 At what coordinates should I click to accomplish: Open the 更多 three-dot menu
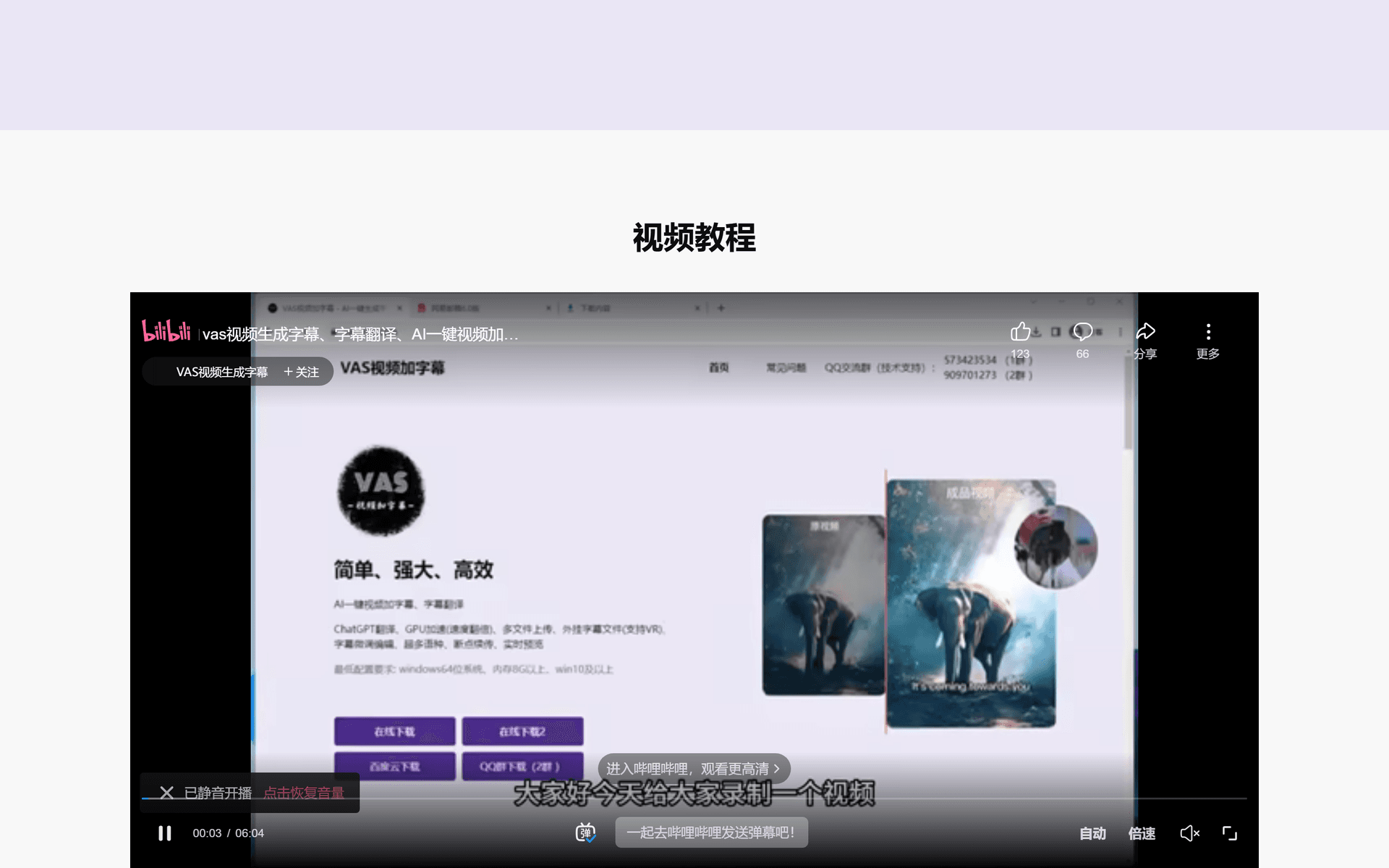click(1208, 332)
